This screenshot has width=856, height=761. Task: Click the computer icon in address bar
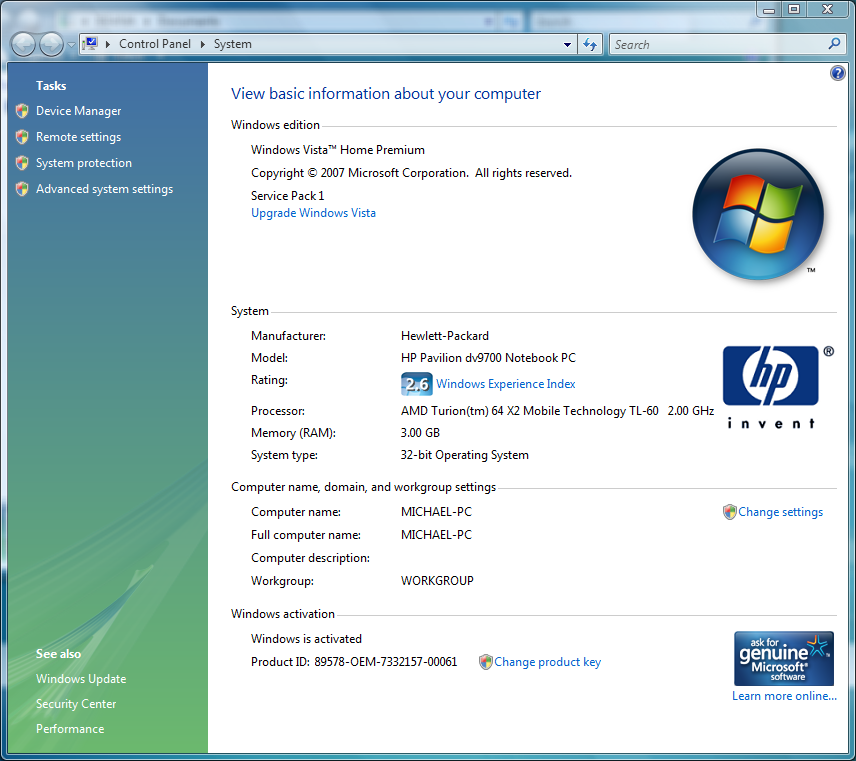[x=91, y=44]
